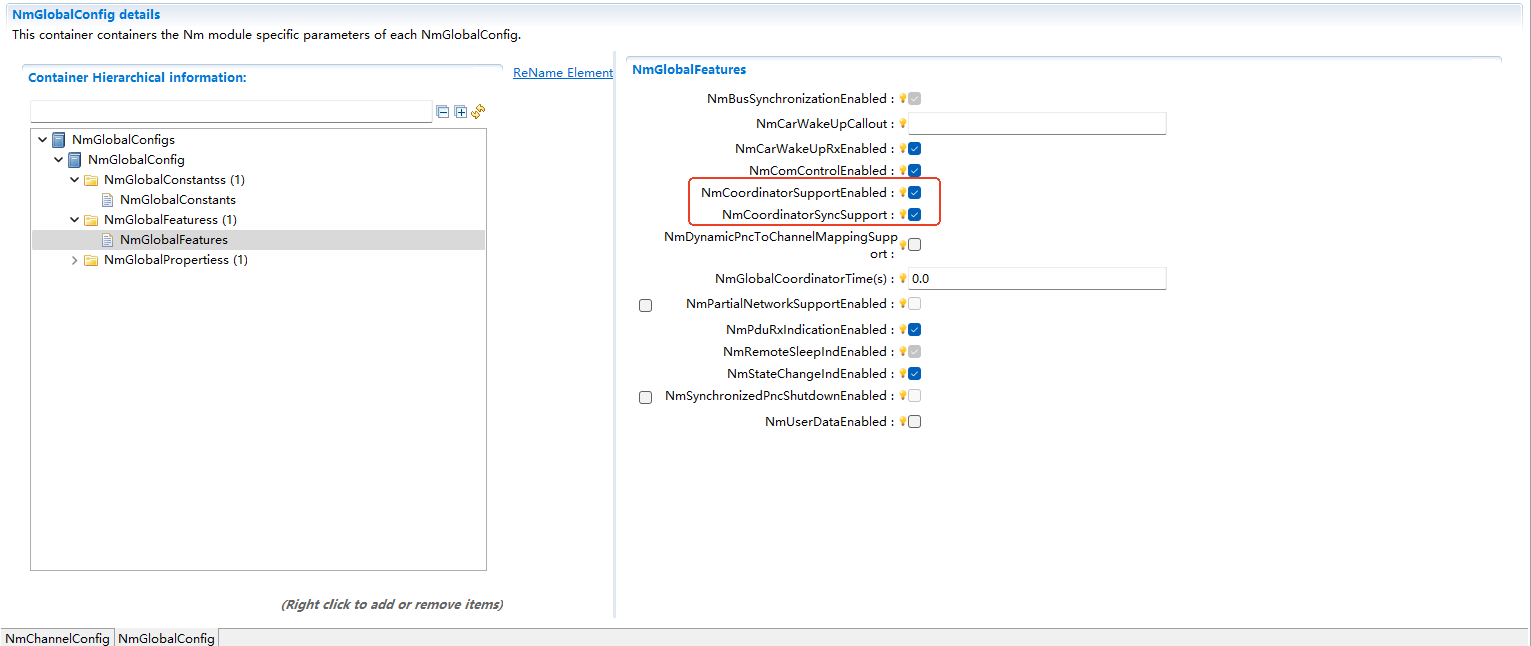
Task: Click the lightbulb icon beside NmCarWakeUpCallout
Action: pos(903,123)
